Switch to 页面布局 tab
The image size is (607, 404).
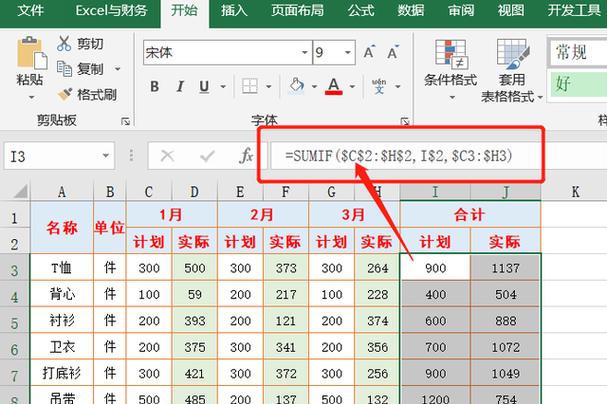(x=297, y=10)
